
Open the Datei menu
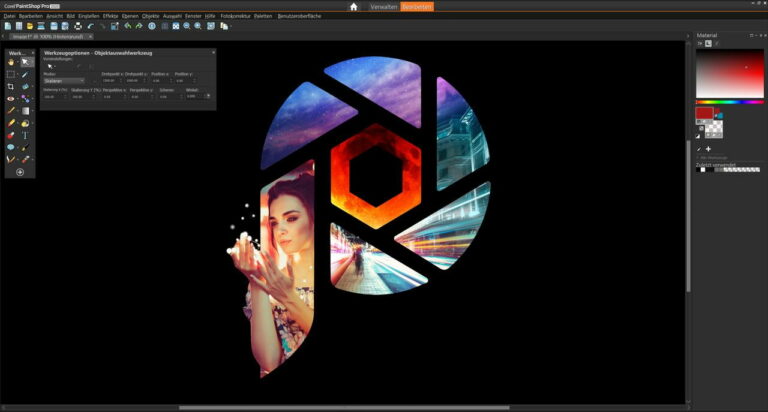point(9,16)
